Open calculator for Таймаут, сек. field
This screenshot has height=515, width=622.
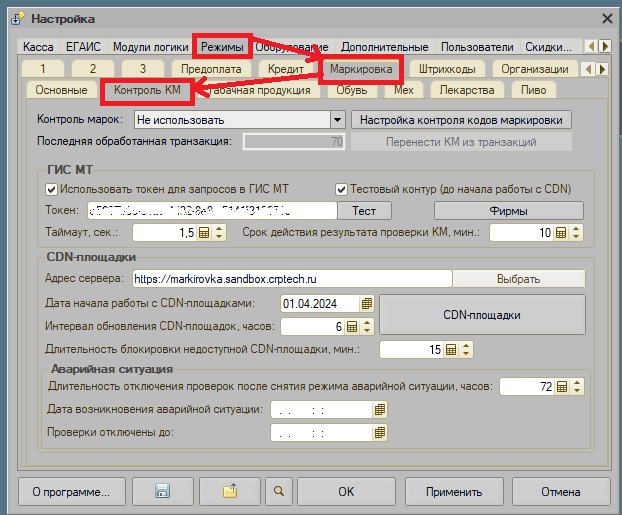pos(204,233)
